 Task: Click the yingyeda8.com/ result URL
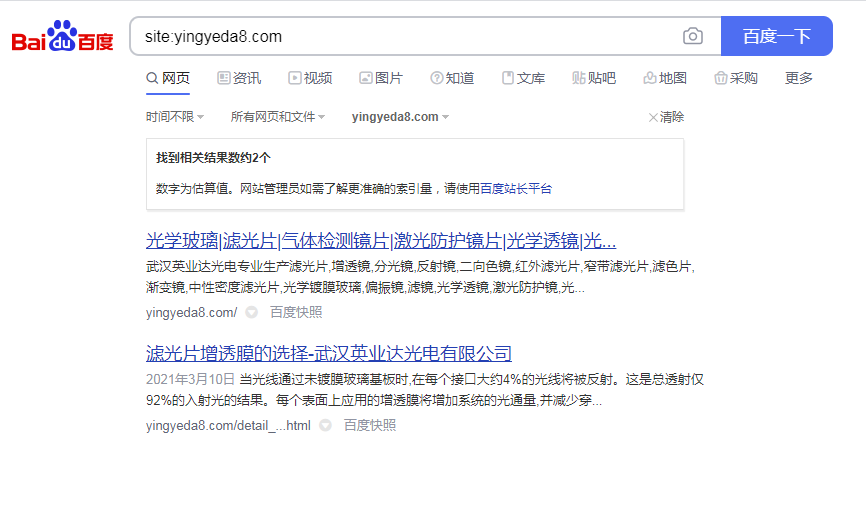click(192, 313)
